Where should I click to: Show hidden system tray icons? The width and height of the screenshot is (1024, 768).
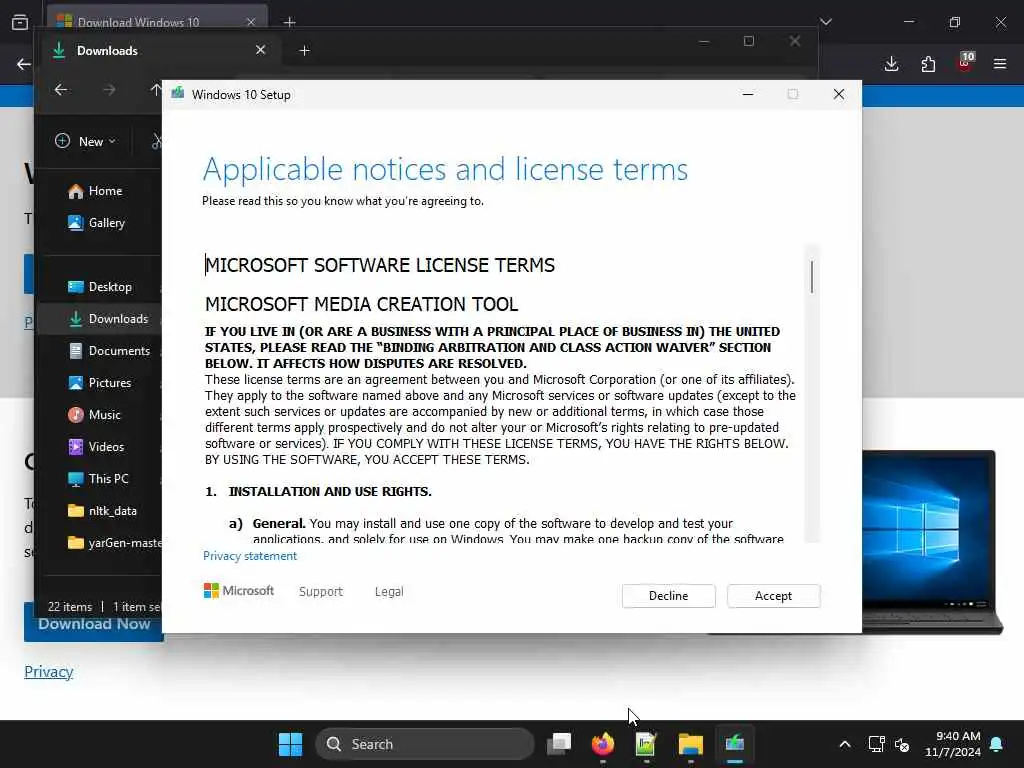pyautogui.click(x=844, y=744)
